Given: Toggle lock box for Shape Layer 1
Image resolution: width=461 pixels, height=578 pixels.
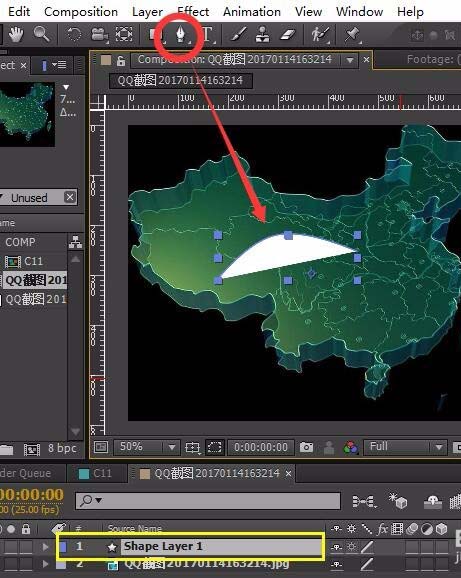Looking at the screenshot, I should [26, 547].
